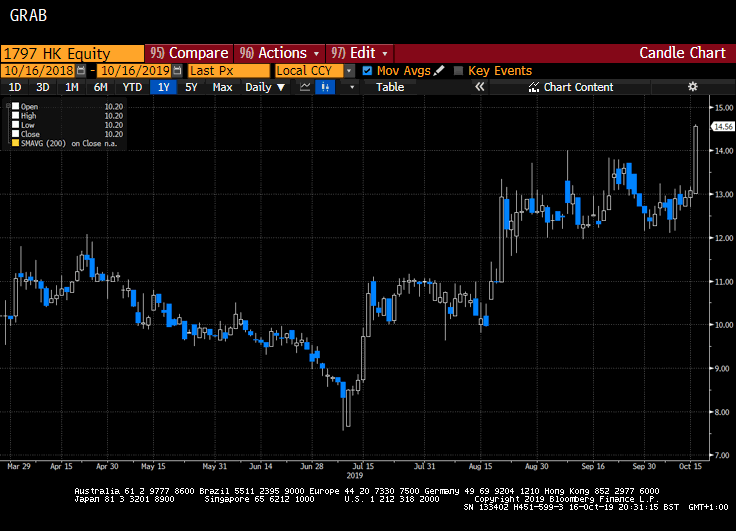Open the start date calendar picker icon

pos(81,71)
